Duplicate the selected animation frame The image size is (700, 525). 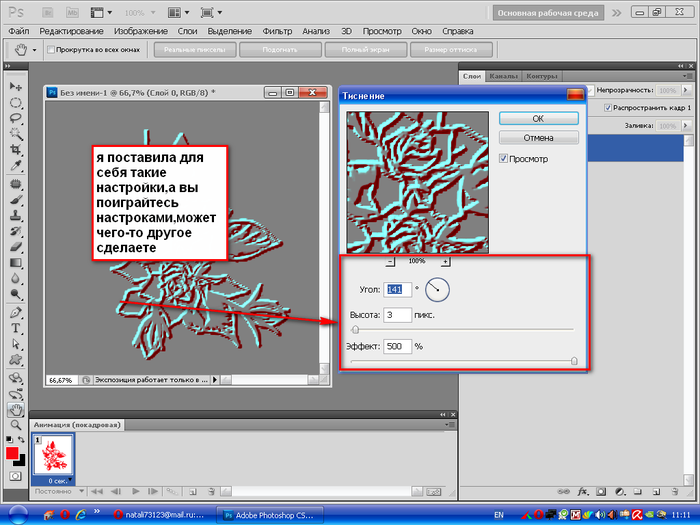(193, 492)
